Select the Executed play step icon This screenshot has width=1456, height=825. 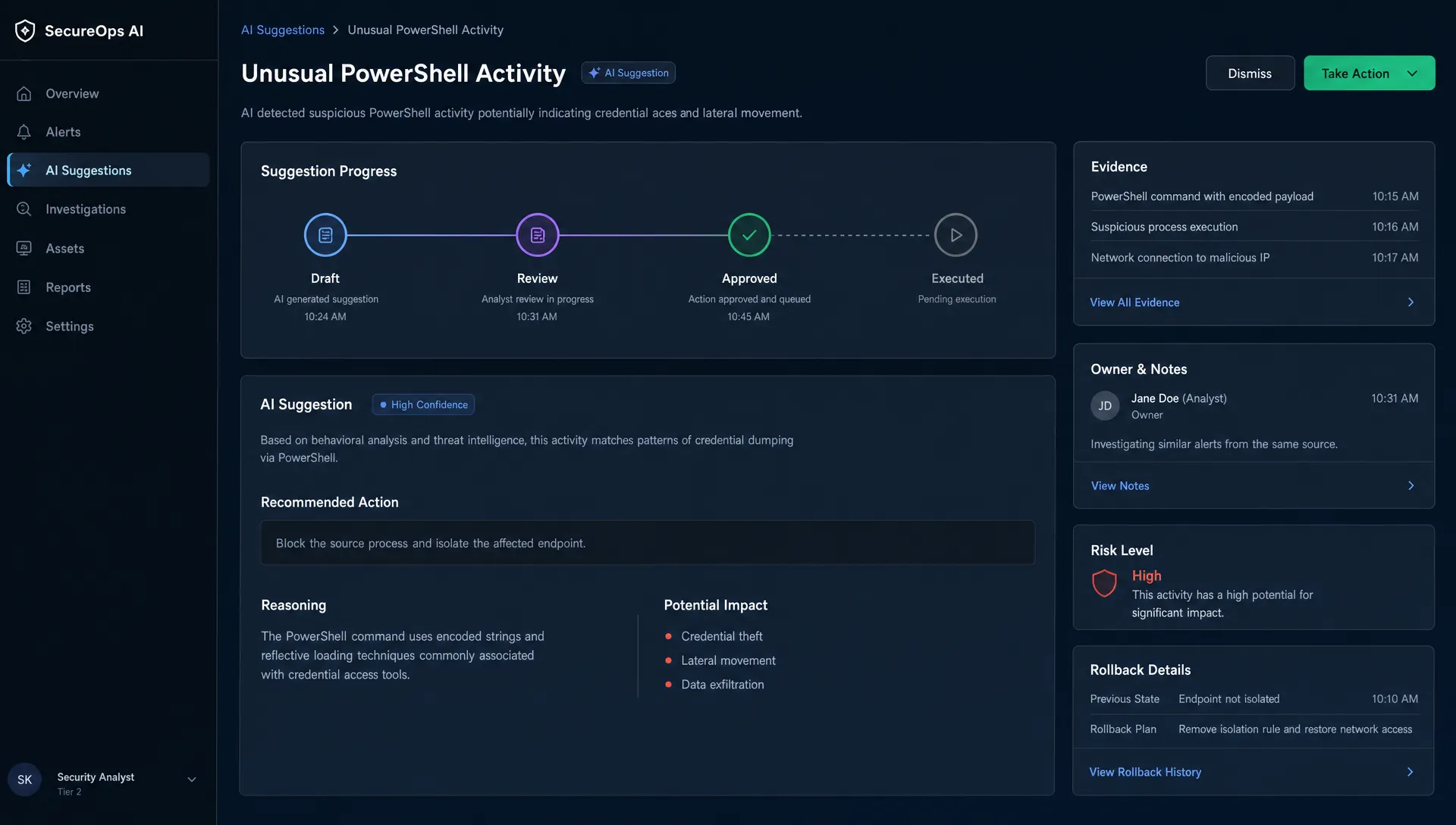[x=956, y=235]
